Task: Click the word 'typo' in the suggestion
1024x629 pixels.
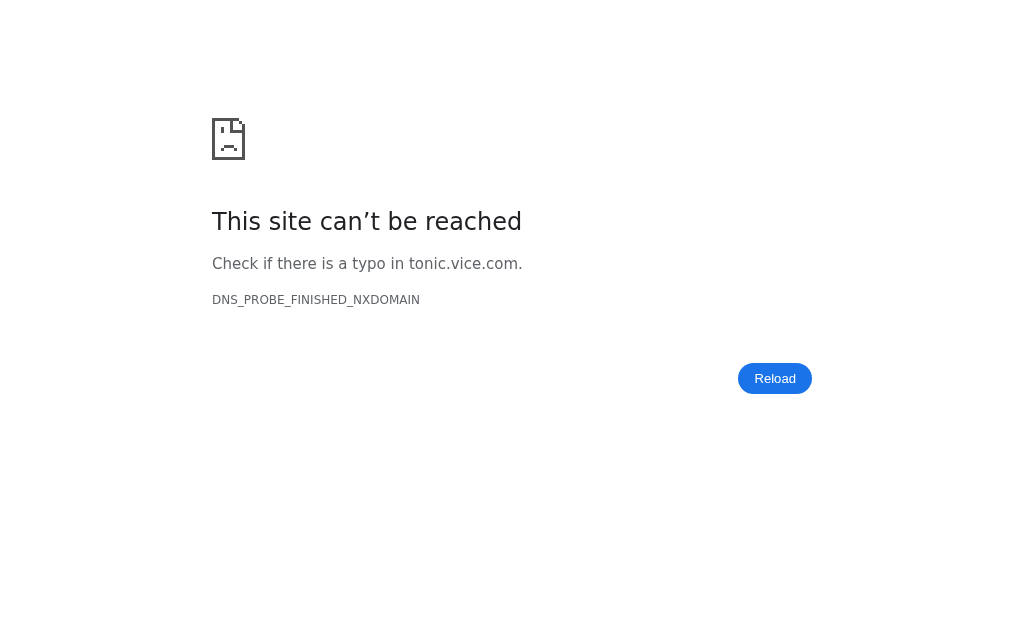Action: 369,265
